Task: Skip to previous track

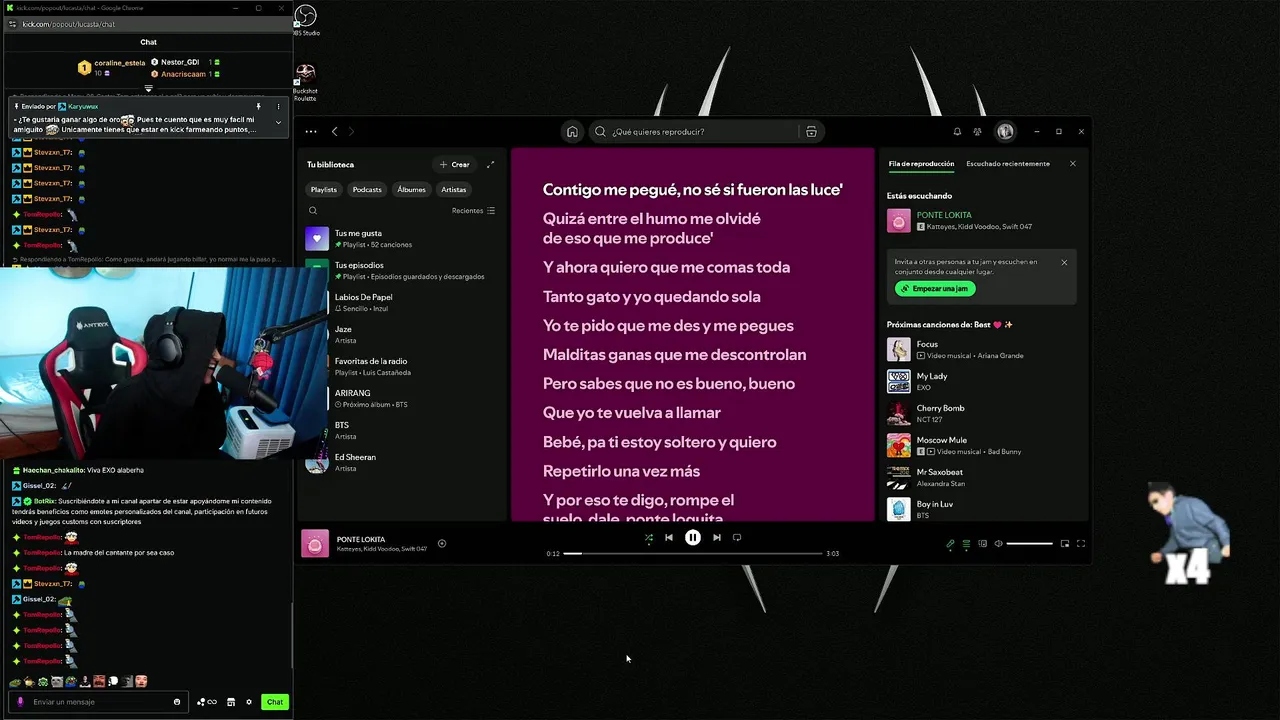Action: [x=669, y=538]
